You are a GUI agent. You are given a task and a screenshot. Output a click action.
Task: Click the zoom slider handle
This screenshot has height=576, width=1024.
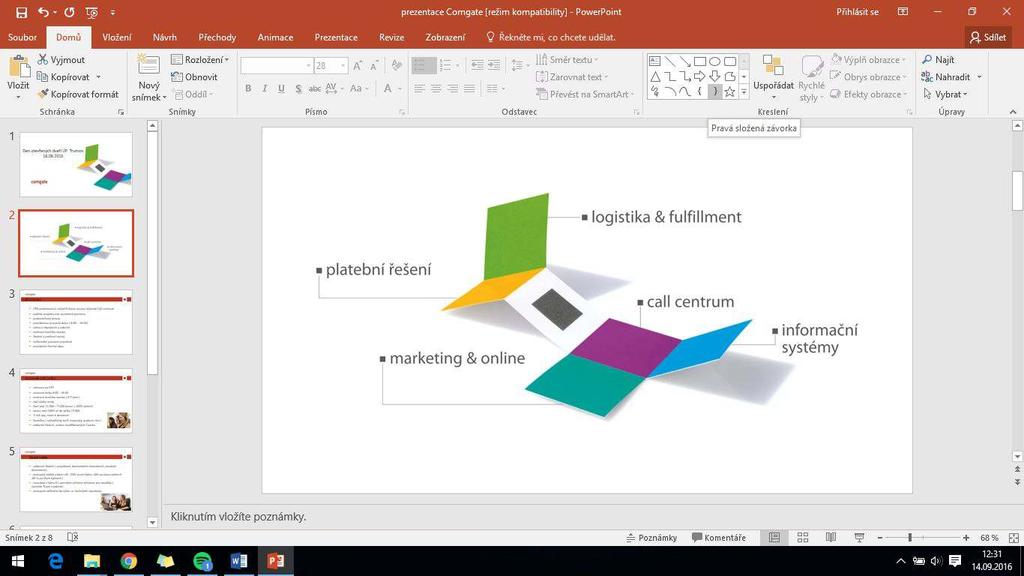point(910,537)
